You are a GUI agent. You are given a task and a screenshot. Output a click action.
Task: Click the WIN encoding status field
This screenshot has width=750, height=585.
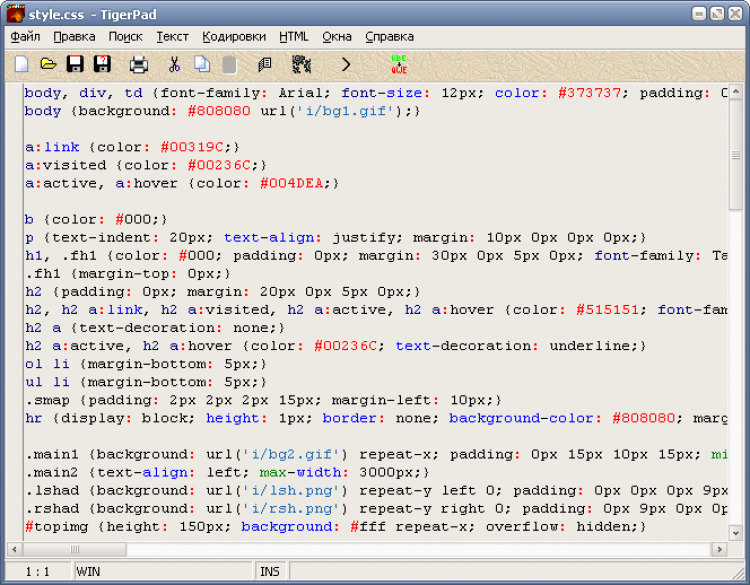click(163, 572)
